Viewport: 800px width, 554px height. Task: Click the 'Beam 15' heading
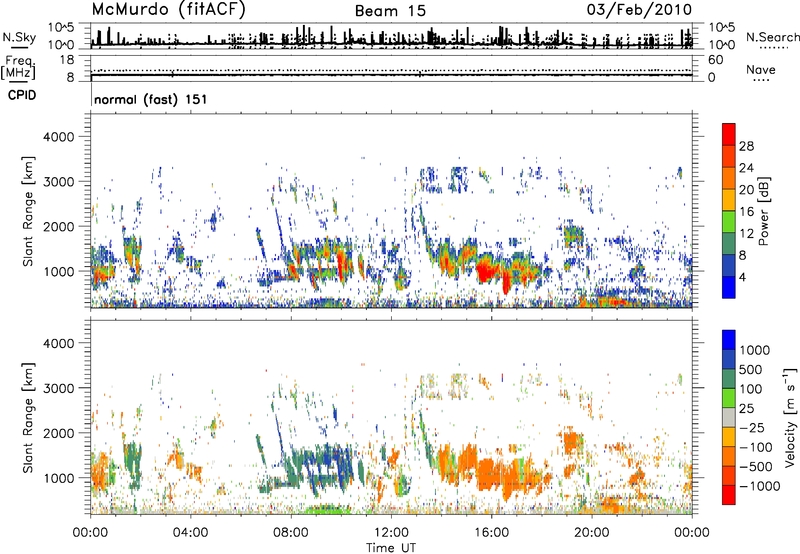click(390, 11)
